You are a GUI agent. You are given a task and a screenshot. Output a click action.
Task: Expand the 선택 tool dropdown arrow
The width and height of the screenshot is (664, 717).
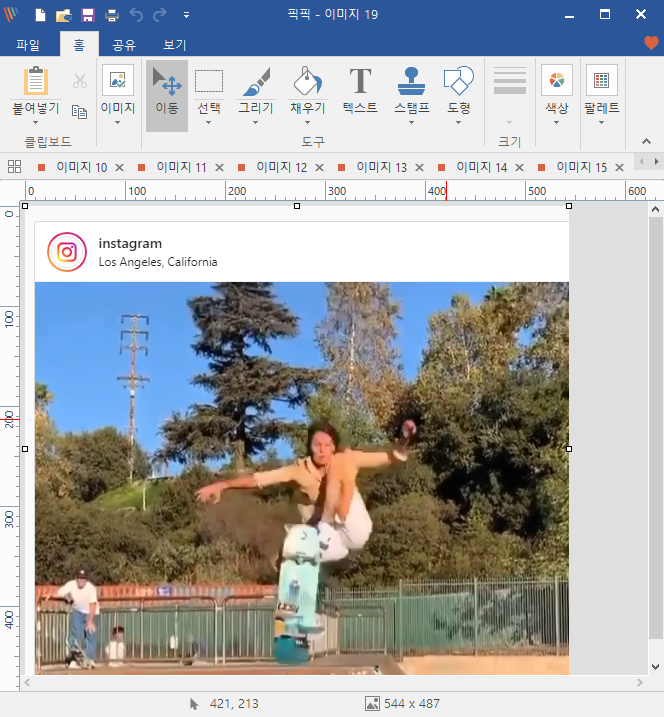pos(209,123)
